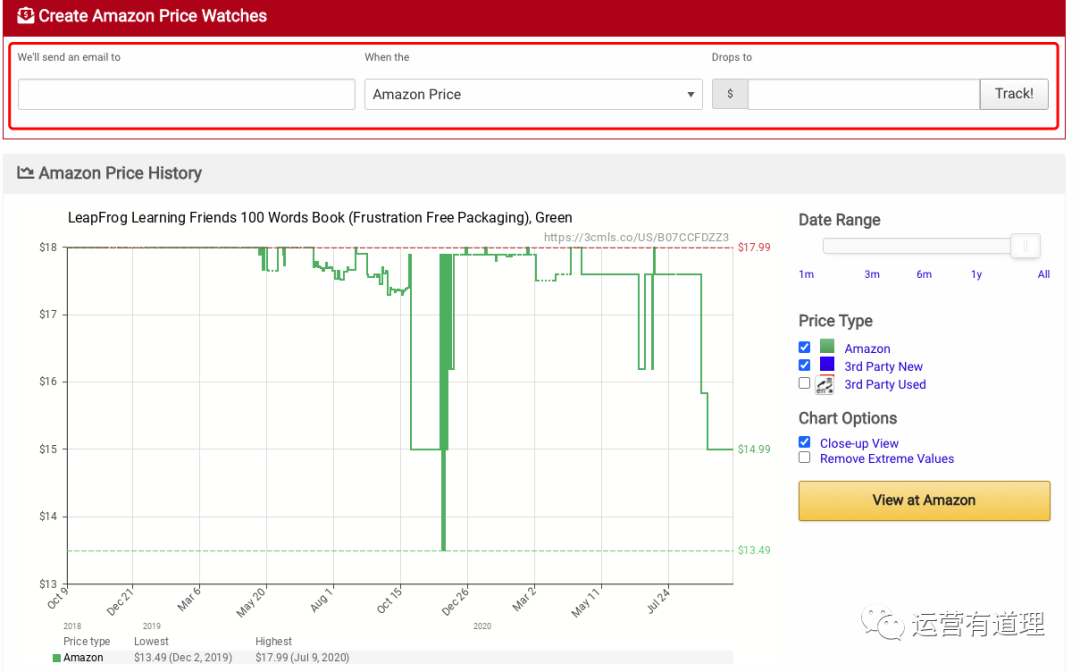
Task: Click the blue 3rd Party New swatch
Action: [x=827, y=365]
